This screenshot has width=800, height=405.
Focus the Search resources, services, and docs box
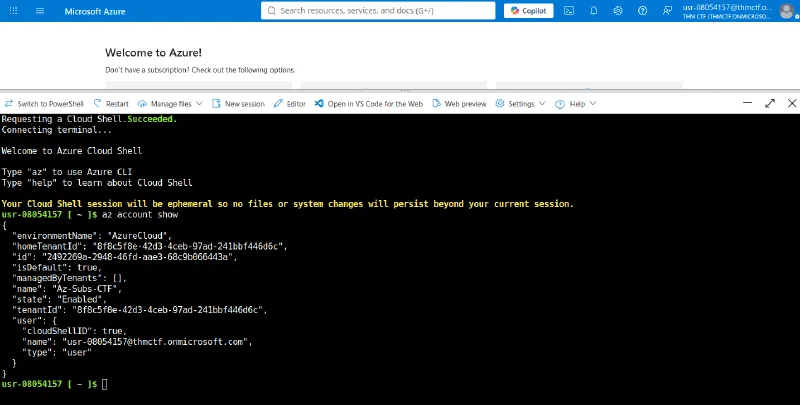378,11
